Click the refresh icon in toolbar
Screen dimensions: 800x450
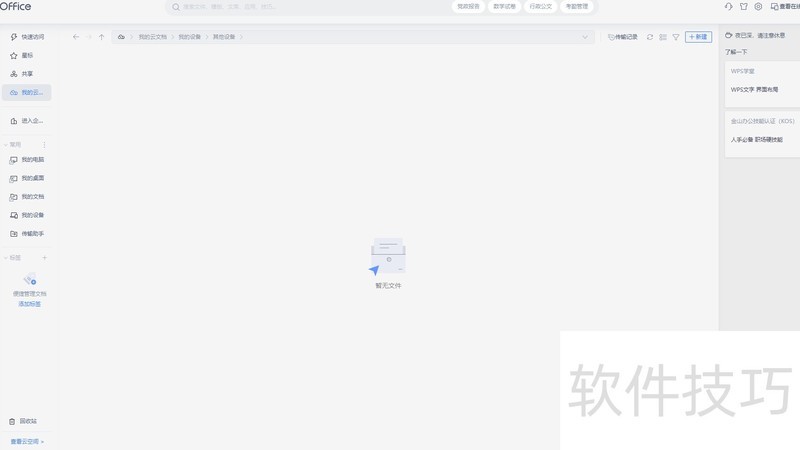point(650,37)
